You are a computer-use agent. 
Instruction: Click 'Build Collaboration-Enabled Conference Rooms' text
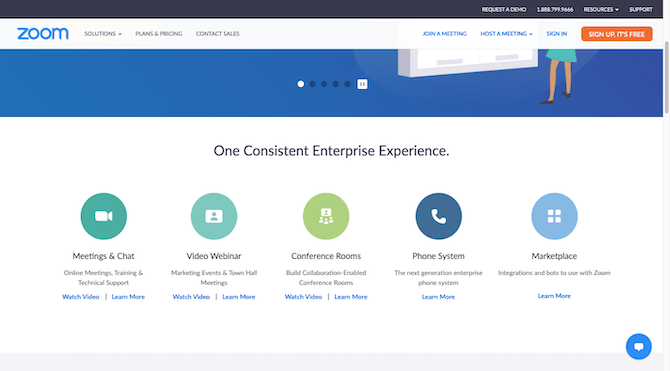[326, 277]
